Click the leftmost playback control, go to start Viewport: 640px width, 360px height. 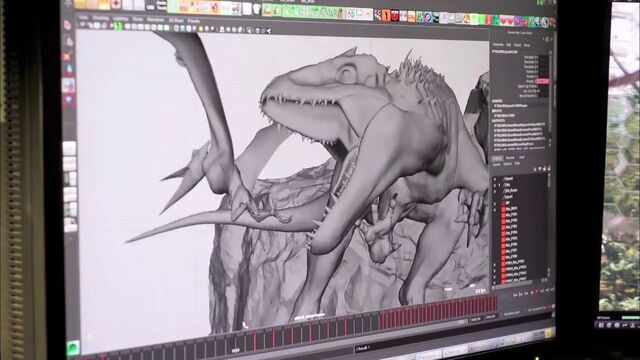[516, 295]
